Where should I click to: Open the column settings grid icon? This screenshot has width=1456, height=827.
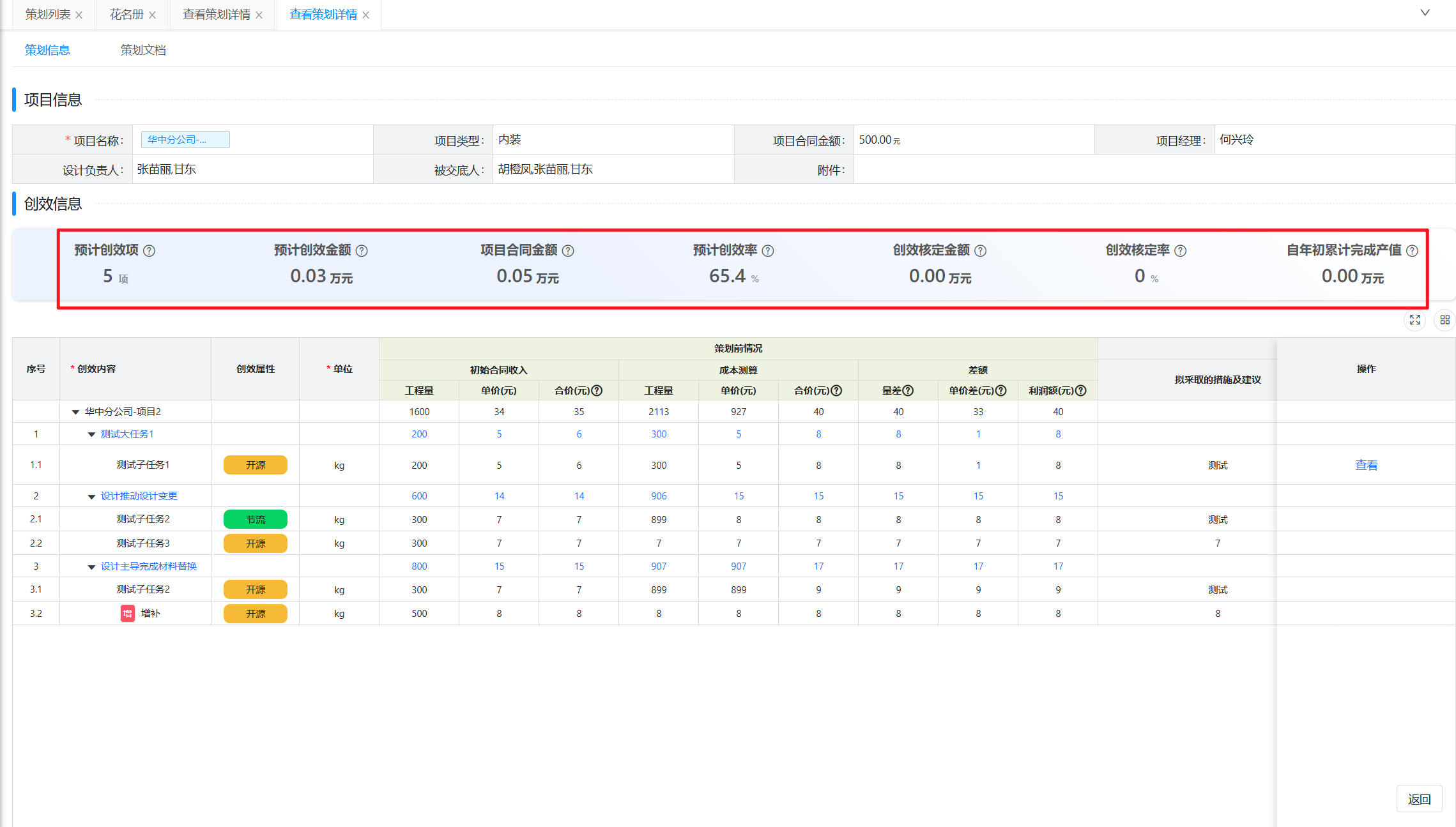1445,320
